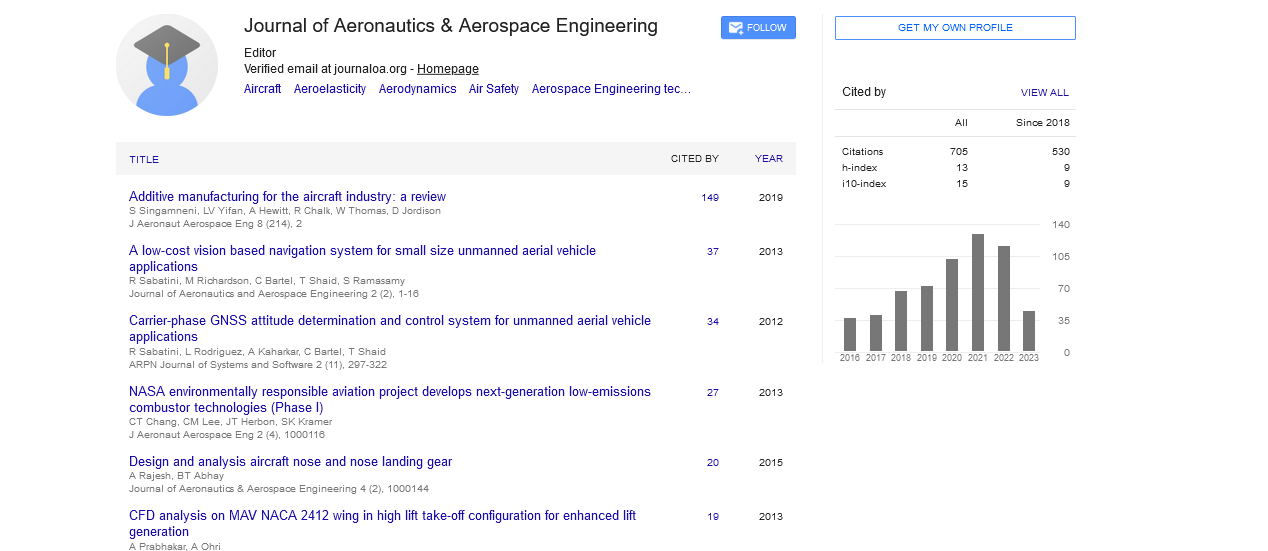The width and height of the screenshot is (1268, 551).
Task: View the 149 citations count link
Action: click(710, 198)
